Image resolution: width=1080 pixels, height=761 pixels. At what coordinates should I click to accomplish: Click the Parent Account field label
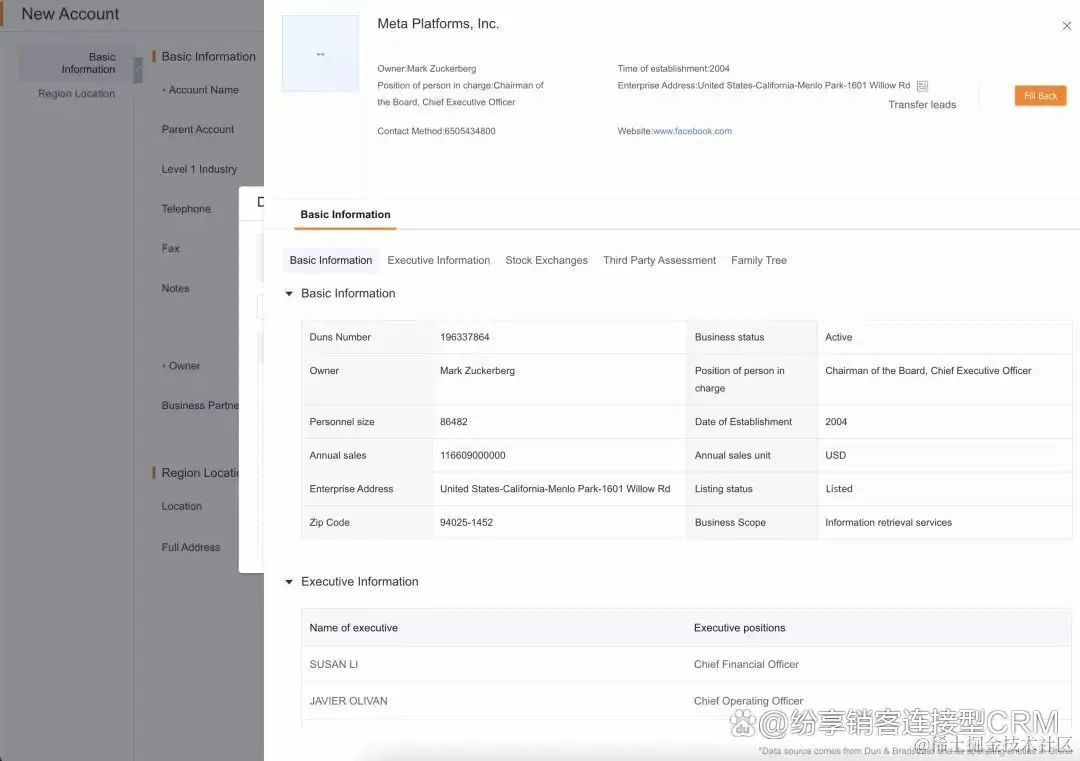[x=198, y=129]
